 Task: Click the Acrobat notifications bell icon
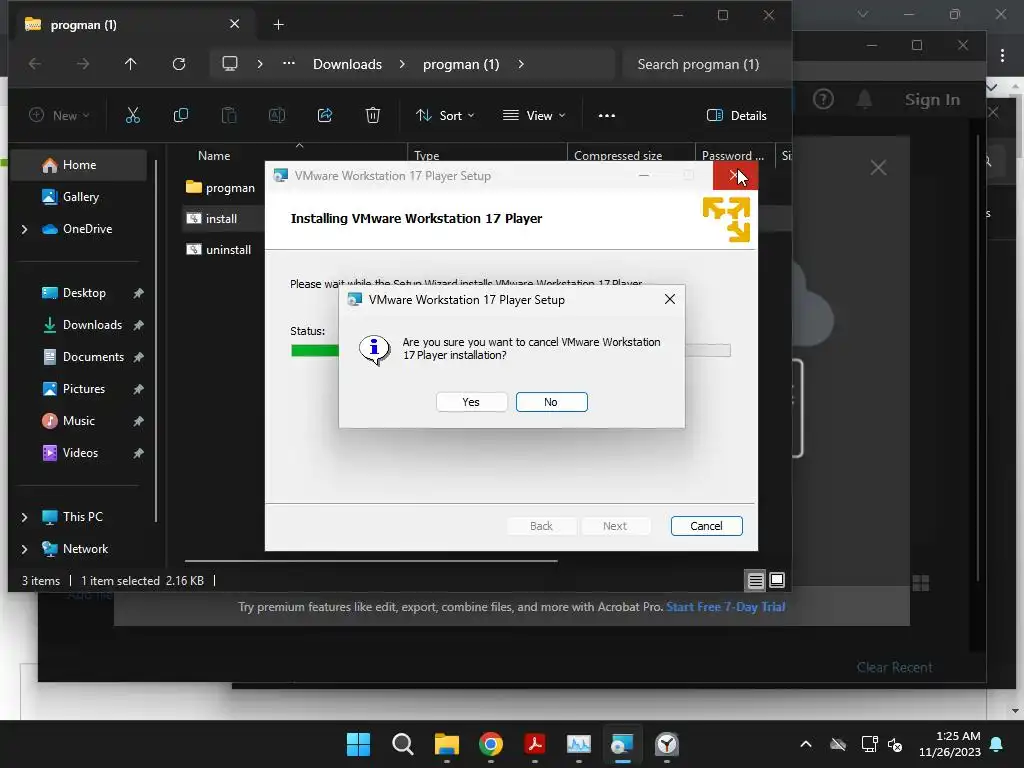[x=864, y=99]
